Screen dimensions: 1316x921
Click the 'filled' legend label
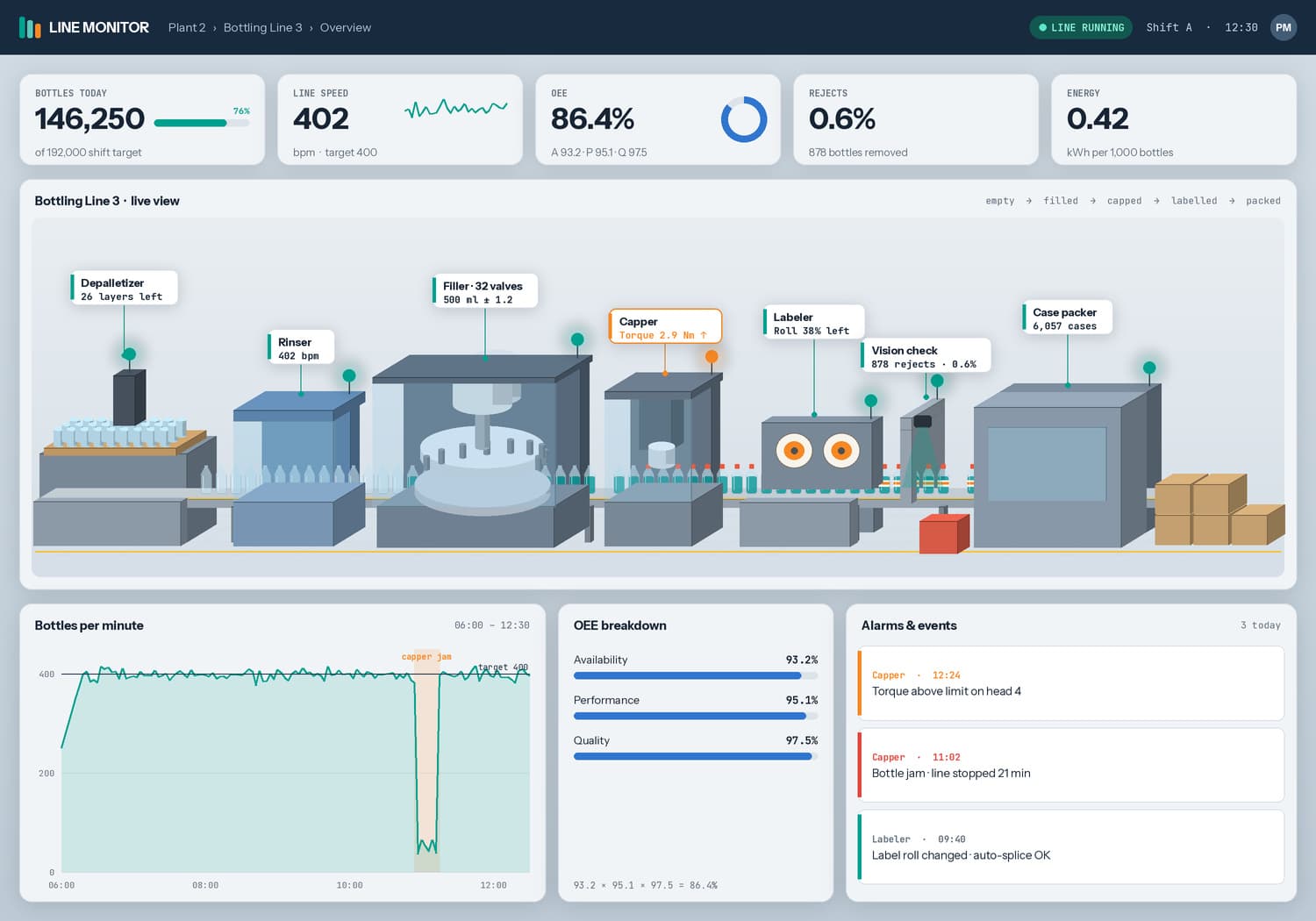coord(1061,201)
